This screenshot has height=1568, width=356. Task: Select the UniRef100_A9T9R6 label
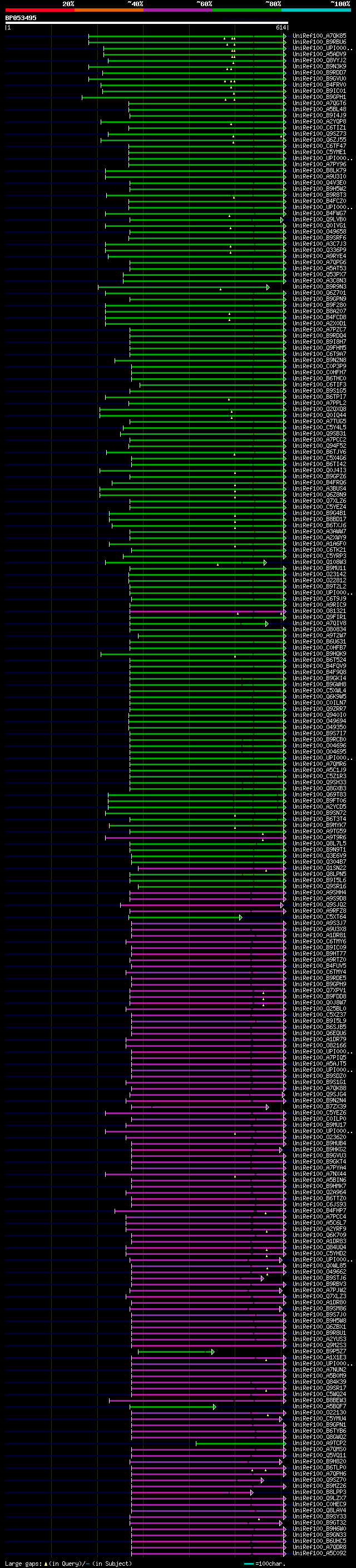319,837
